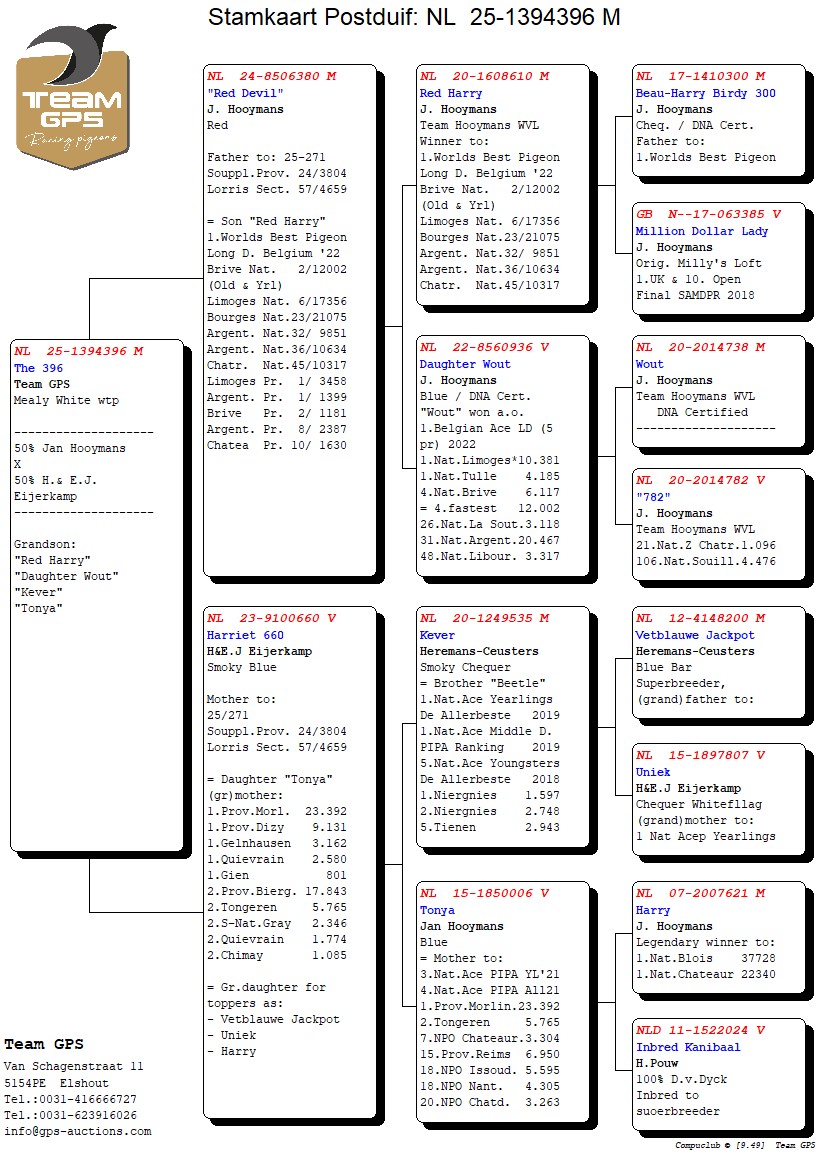This screenshot has height=1172, width=816.
Task: Click the ring number NL 20-1249535 M
Action: point(484,619)
